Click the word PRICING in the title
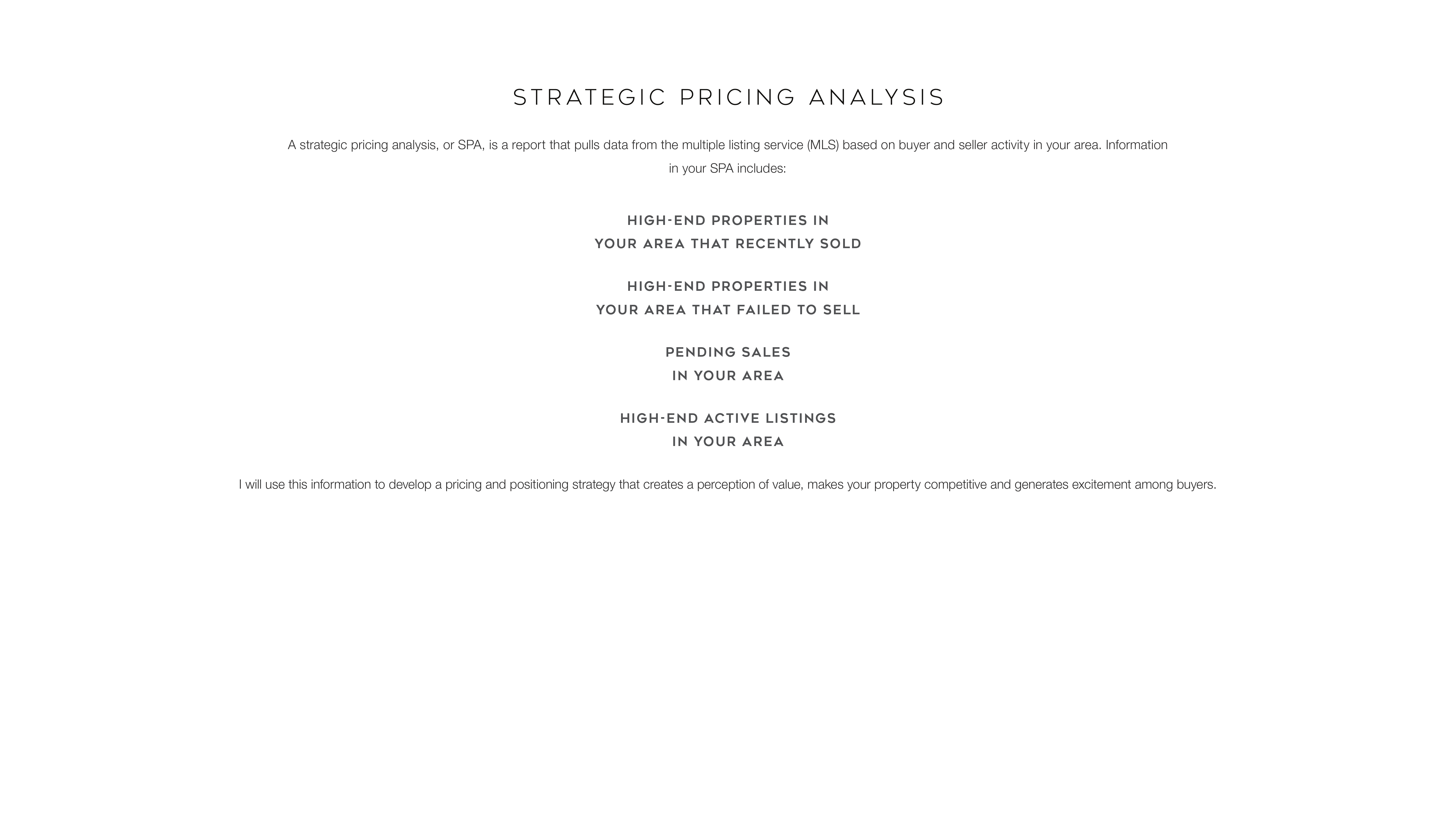 [738, 97]
